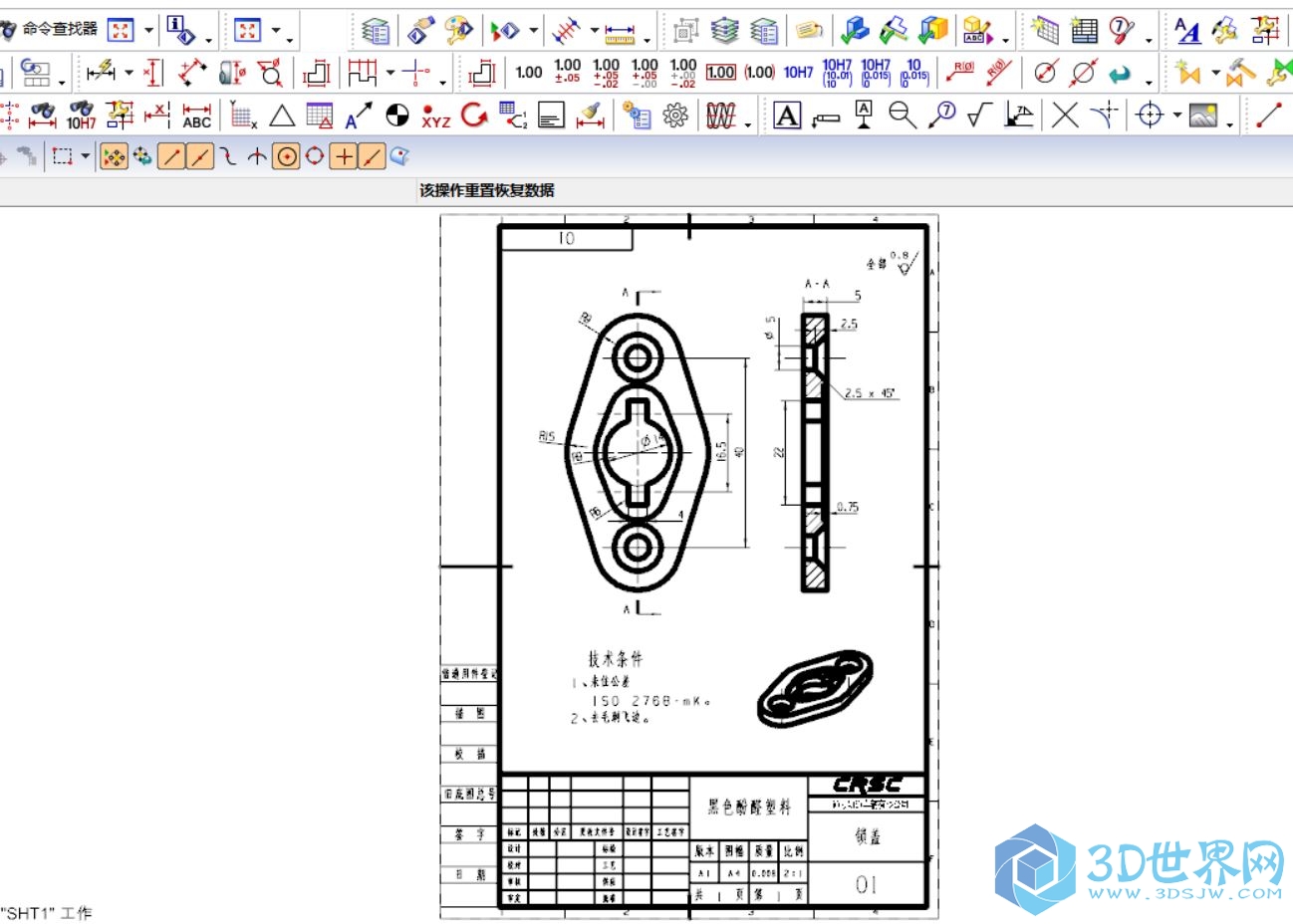
Task: Expand the inferred dimension dropdown arrow
Action: tap(129, 72)
